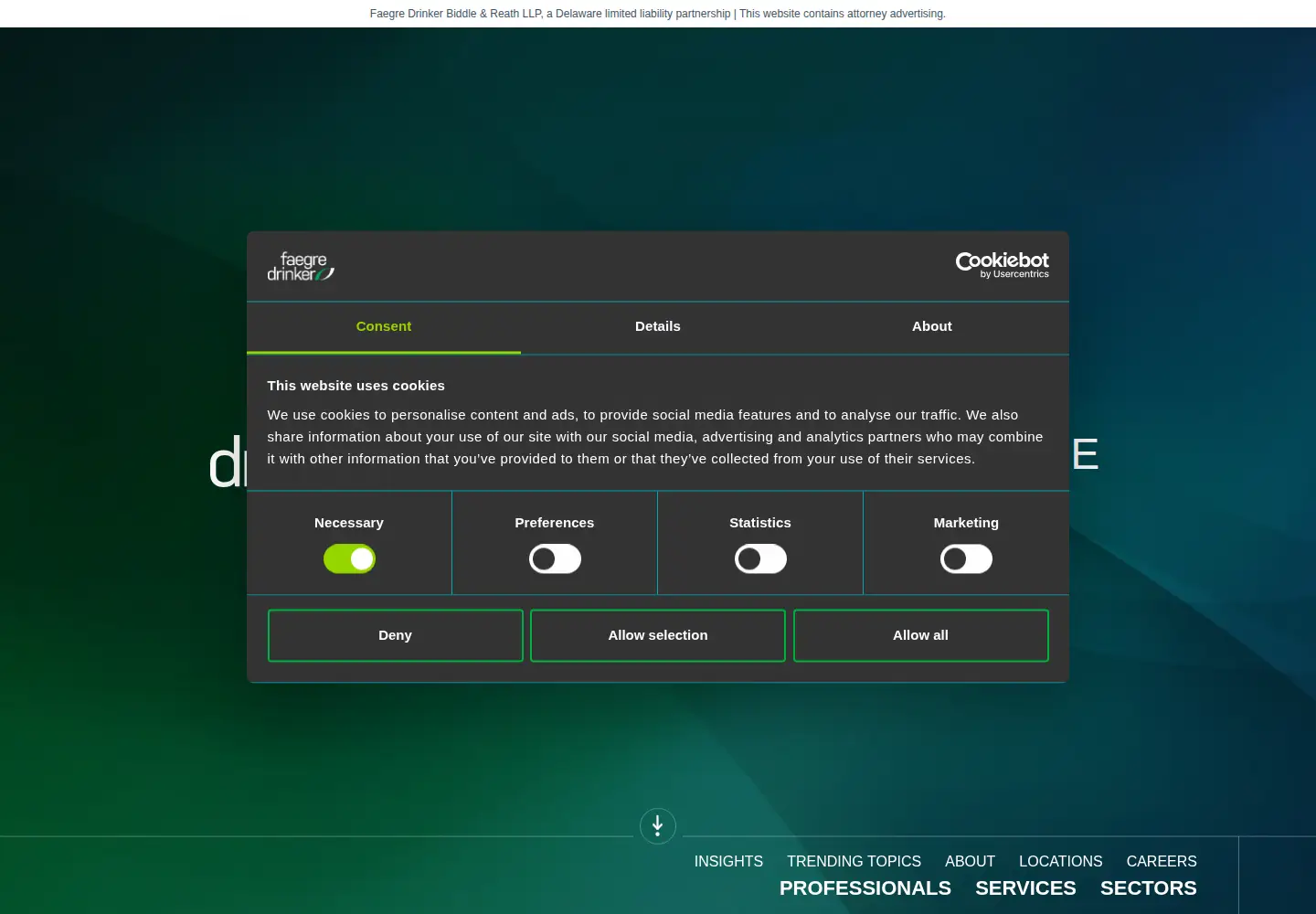Go to Trending Topics link
This screenshot has height=914, width=1316.
[x=854, y=861]
